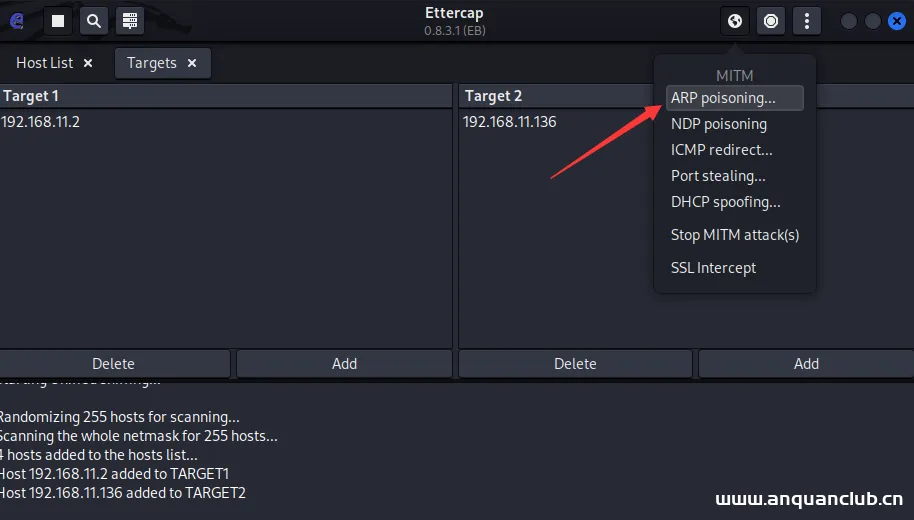Select ARP poisoning from MITM menu
The height and width of the screenshot is (520, 914).
click(x=723, y=98)
